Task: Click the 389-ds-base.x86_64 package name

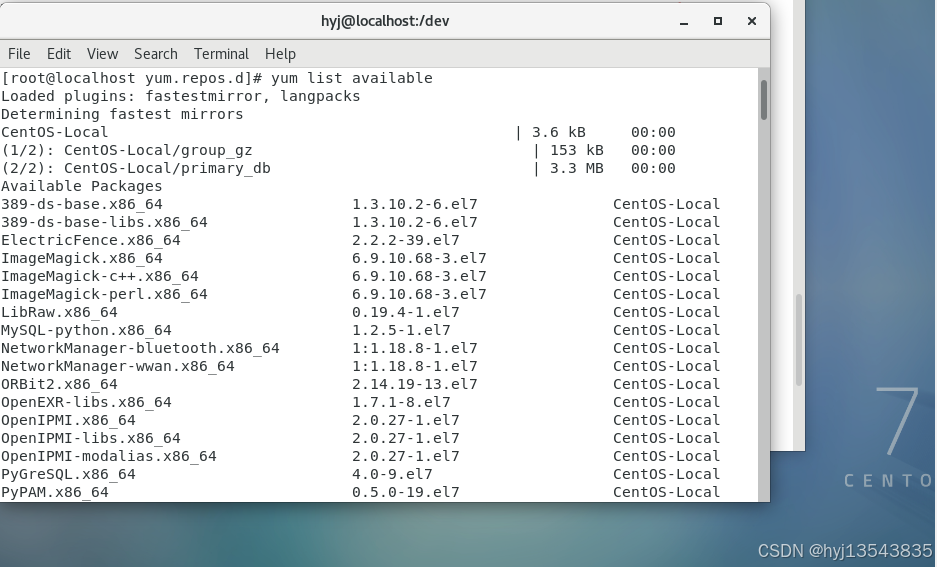Action: (x=82, y=204)
